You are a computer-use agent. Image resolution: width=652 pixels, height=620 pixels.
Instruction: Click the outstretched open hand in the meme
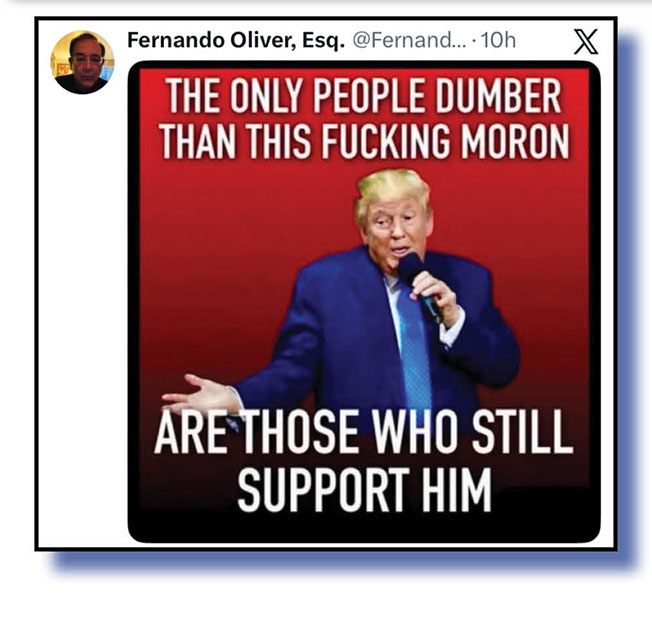tap(200, 394)
